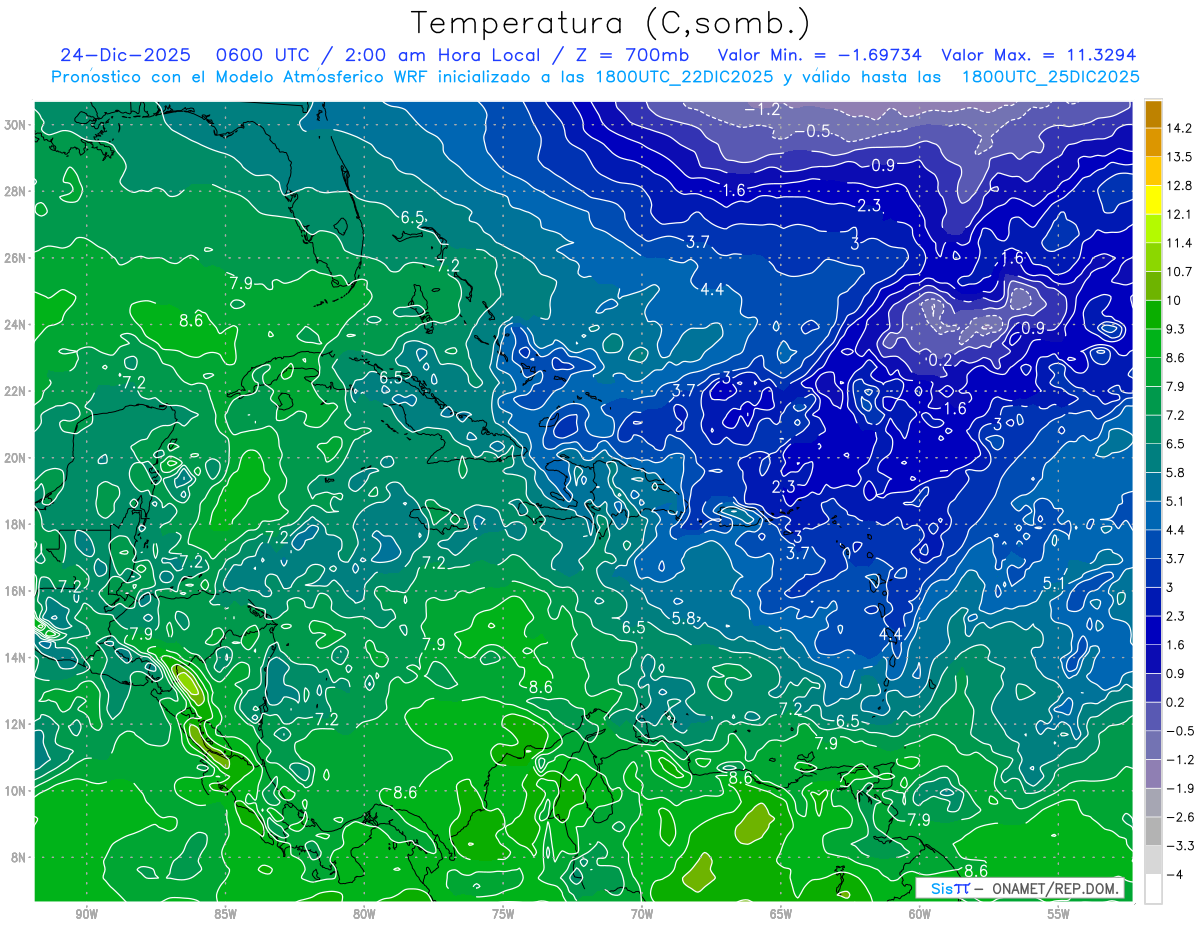Image resolution: width=1200 pixels, height=927 pixels.
Task: Click the '70W' longitude axis label
Action: click(x=642, y=914)
